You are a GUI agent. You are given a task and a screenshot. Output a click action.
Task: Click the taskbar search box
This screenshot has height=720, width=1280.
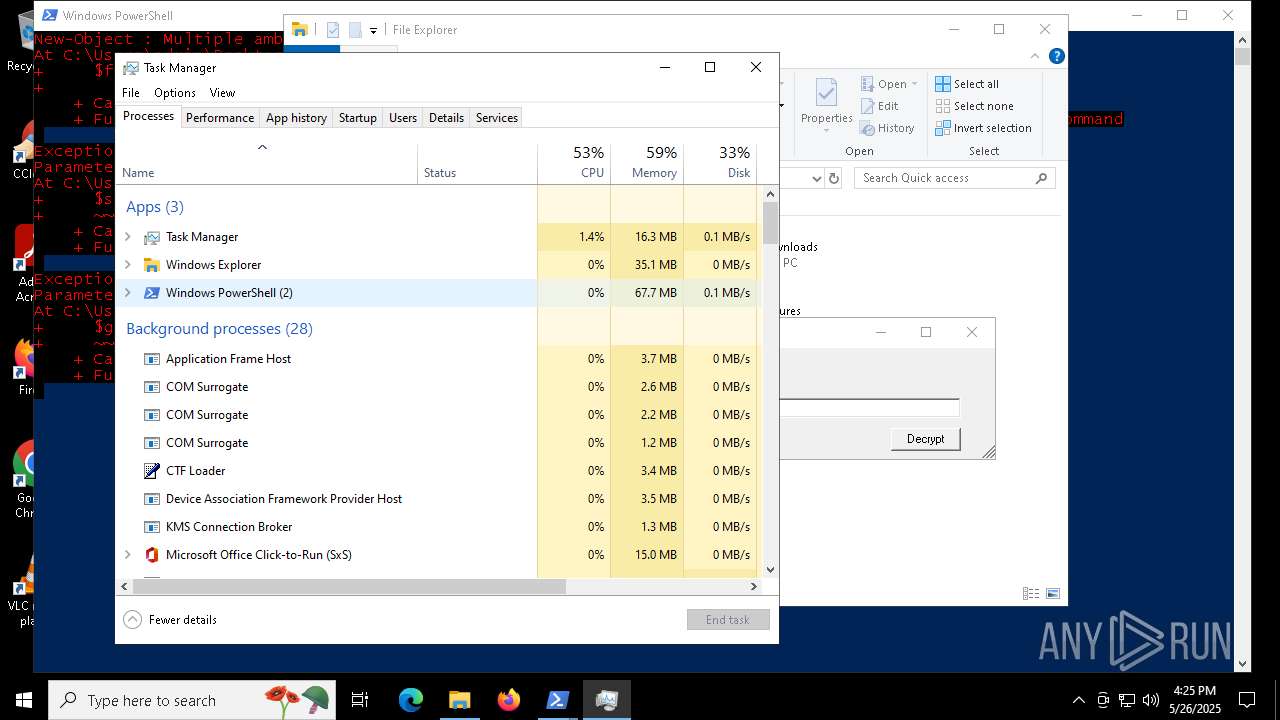point(194,700)
